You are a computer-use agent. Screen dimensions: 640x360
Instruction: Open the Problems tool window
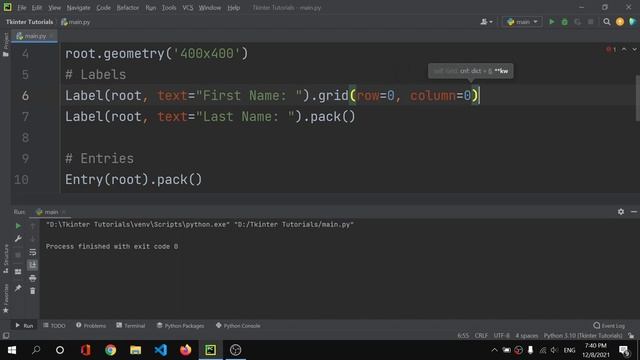[91, 326]
